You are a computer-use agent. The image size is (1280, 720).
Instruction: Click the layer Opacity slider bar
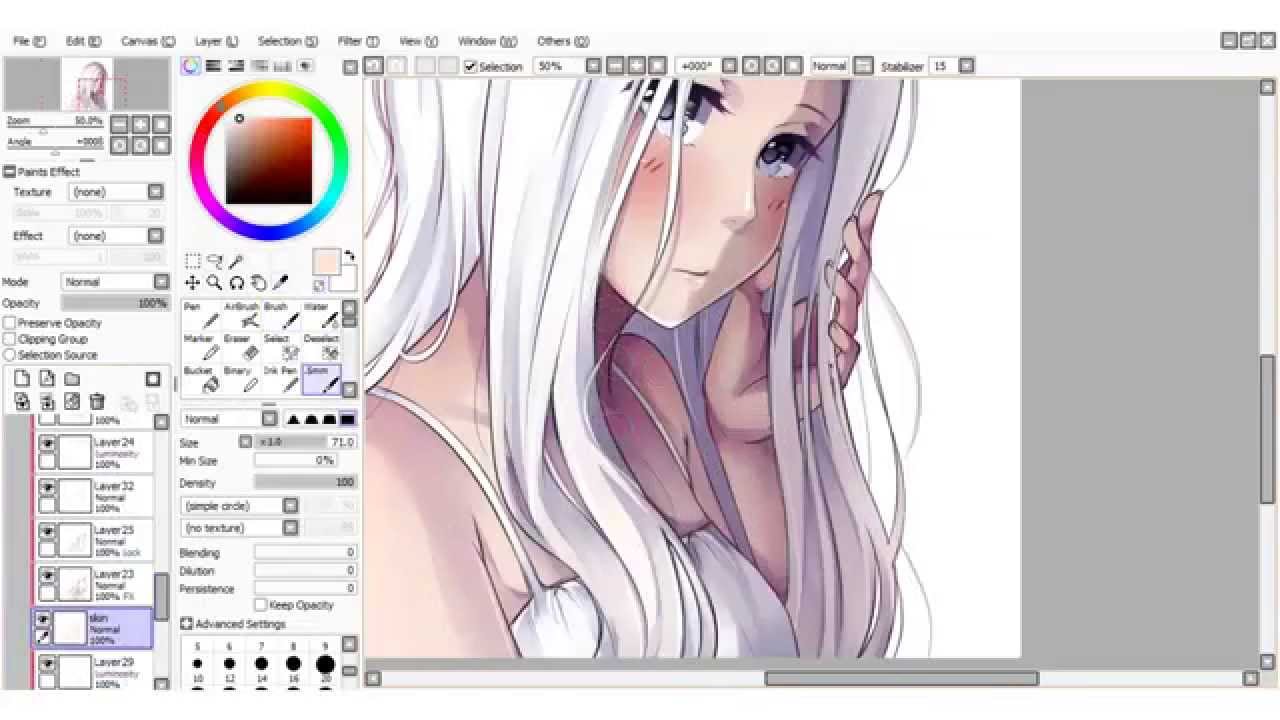(114, 303)
